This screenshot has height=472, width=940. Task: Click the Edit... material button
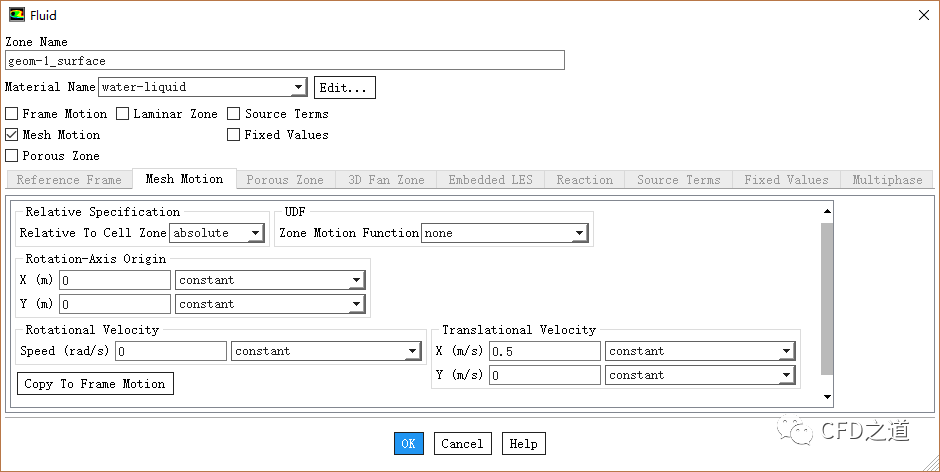pyautogui.click(x=345, y=88)
